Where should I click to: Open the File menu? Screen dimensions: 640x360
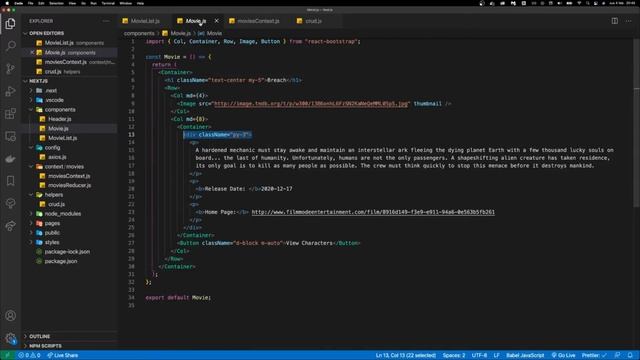pos(31,3)
